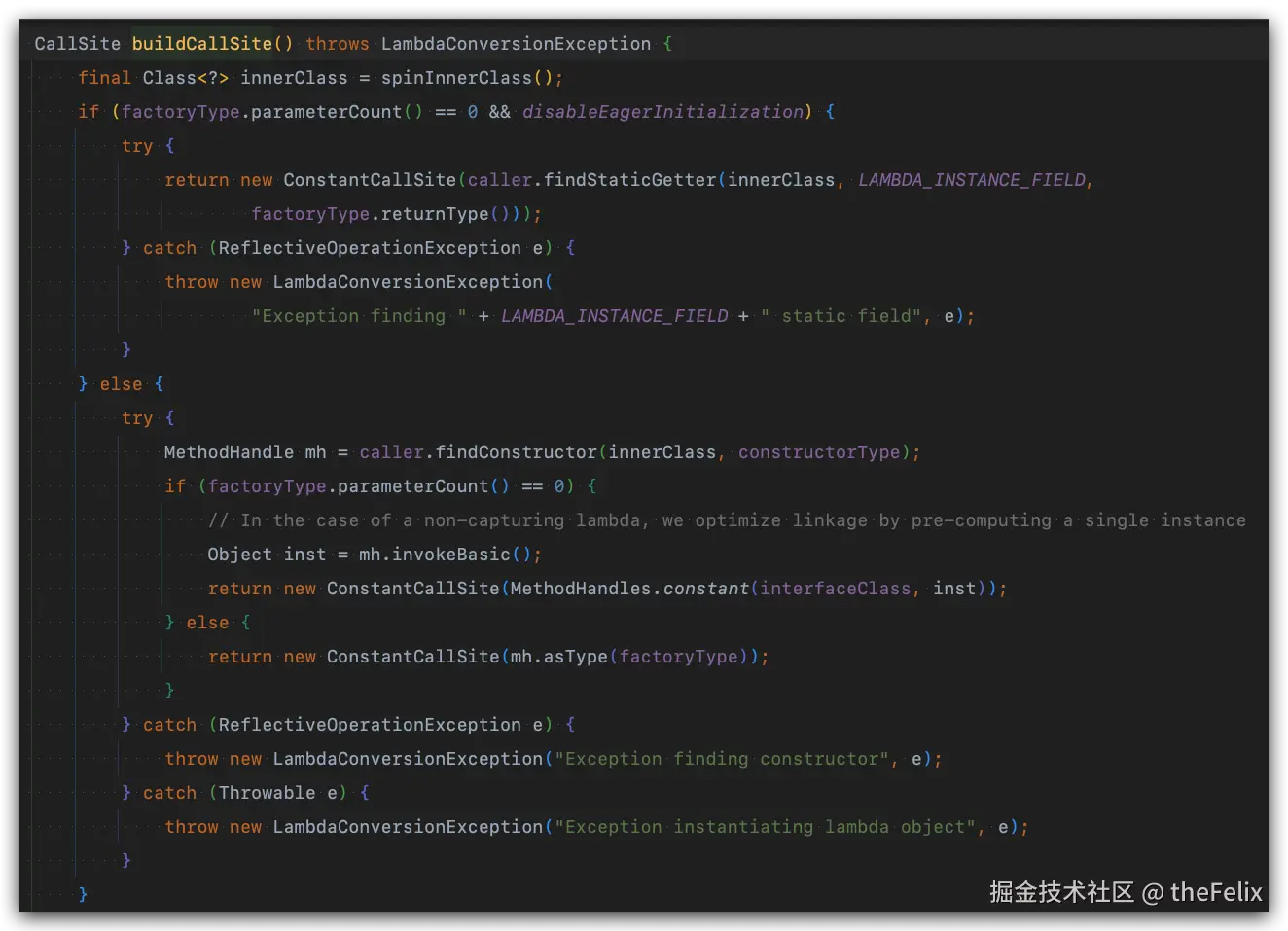Click LAMBDA_INSTANCE_FIELD in the return statement

pos(972,180)
